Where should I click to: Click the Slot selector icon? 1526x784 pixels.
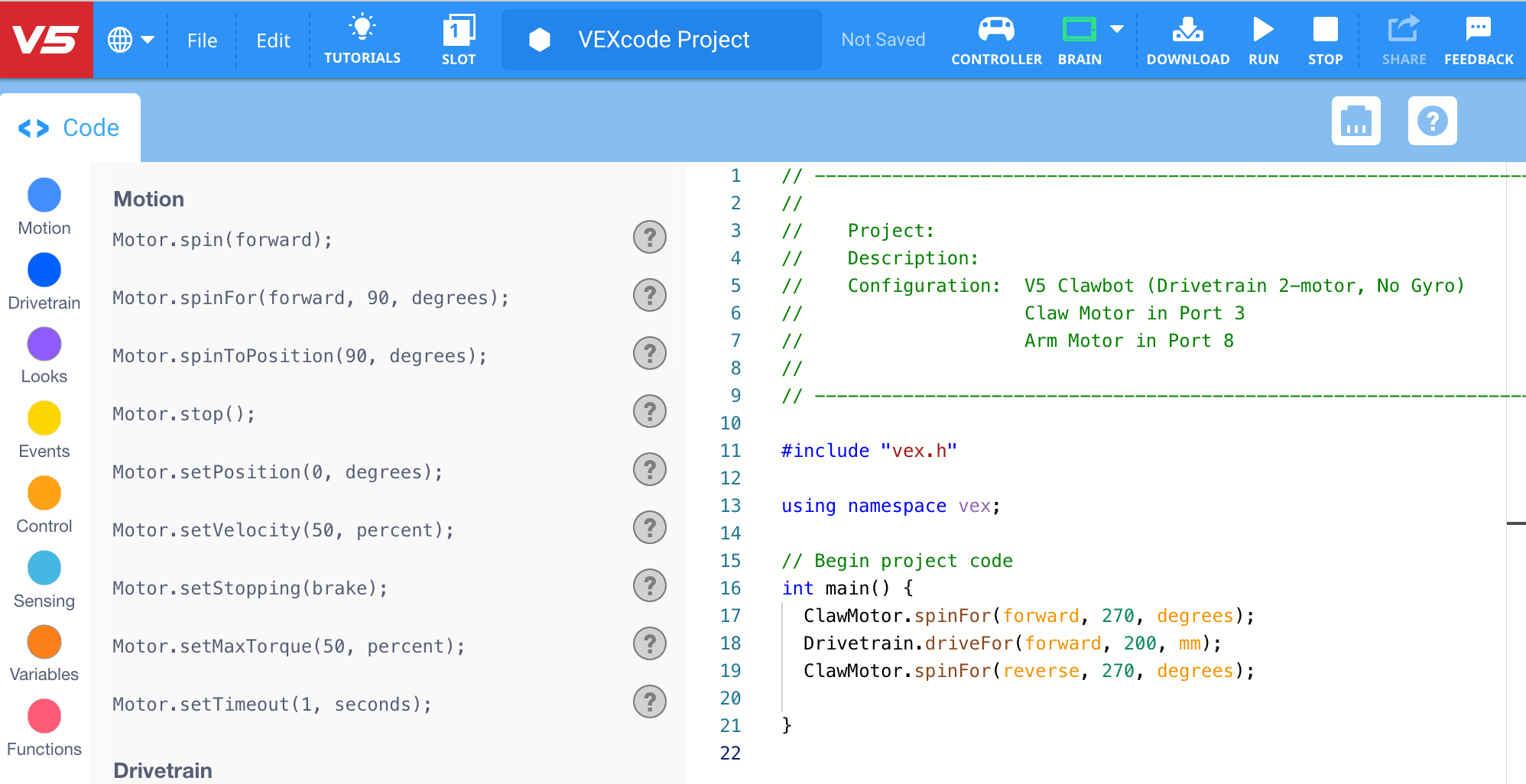[x=458, y=39]
